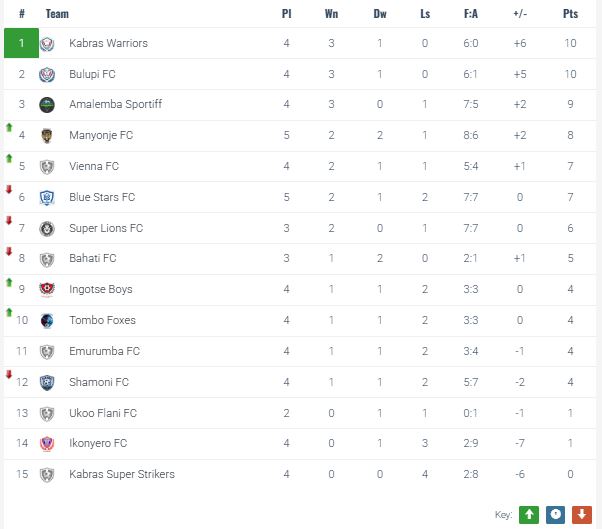Click the Super Lions FC logo
The image size is (602, 529).
(x=47, y=229)
